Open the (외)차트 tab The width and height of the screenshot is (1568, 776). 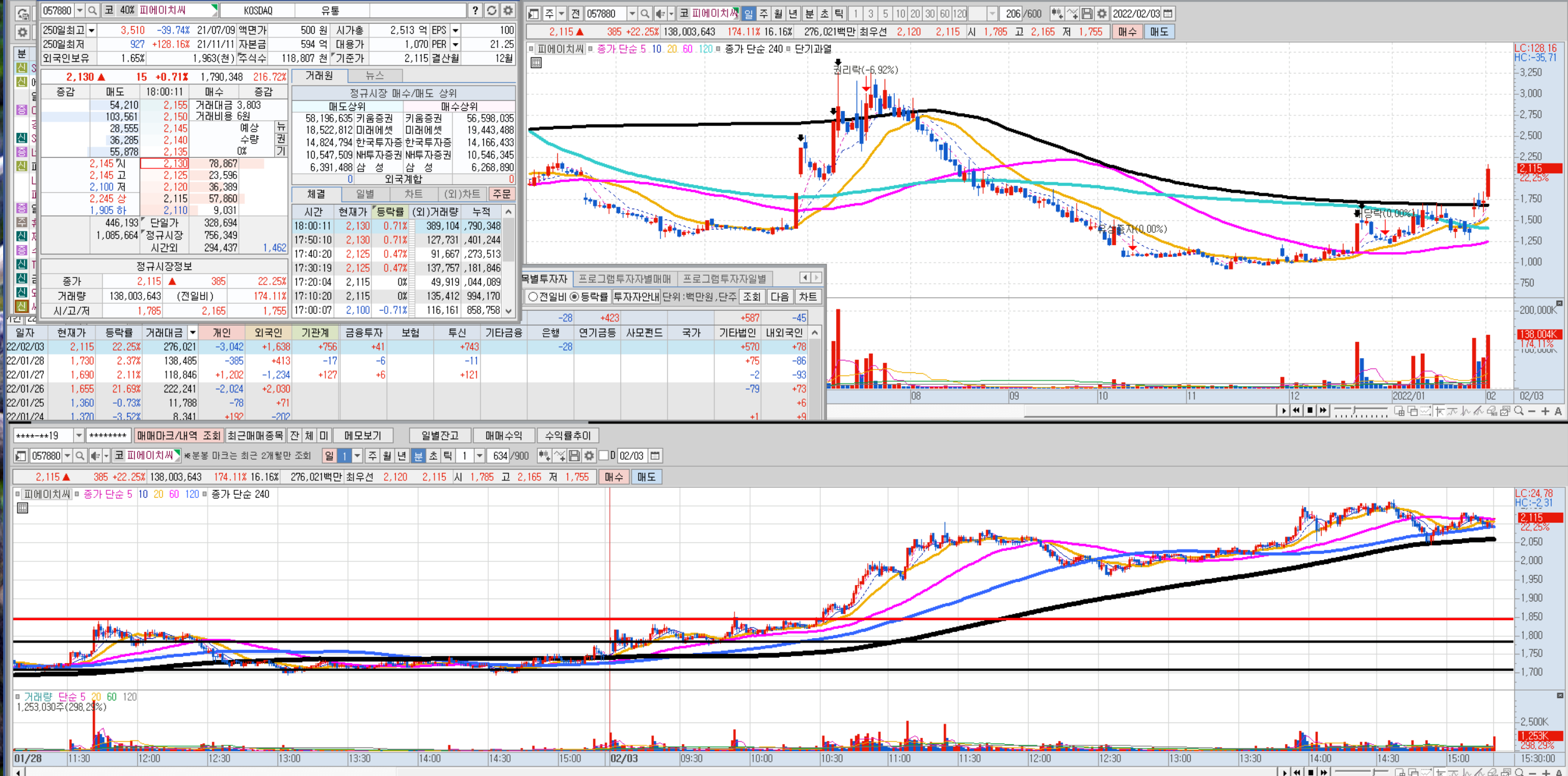(x=463, y=194)
